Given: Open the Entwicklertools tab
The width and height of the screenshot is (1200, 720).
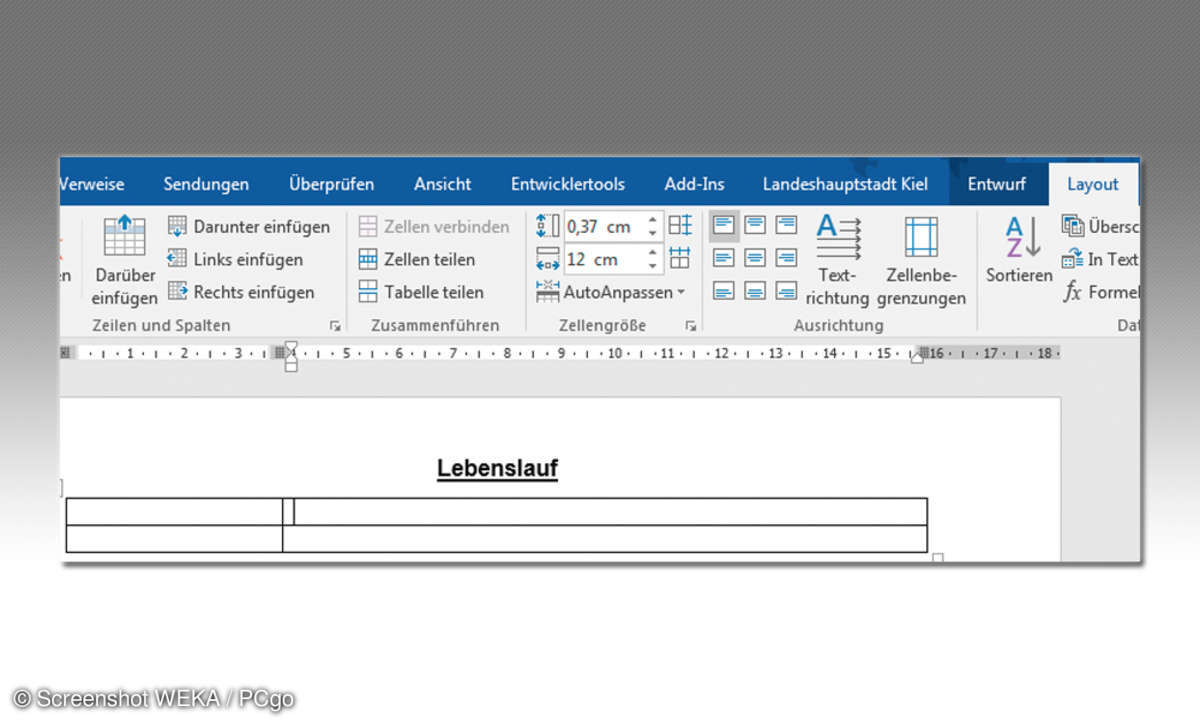Looking at the screenshot, I should [568, 184].
